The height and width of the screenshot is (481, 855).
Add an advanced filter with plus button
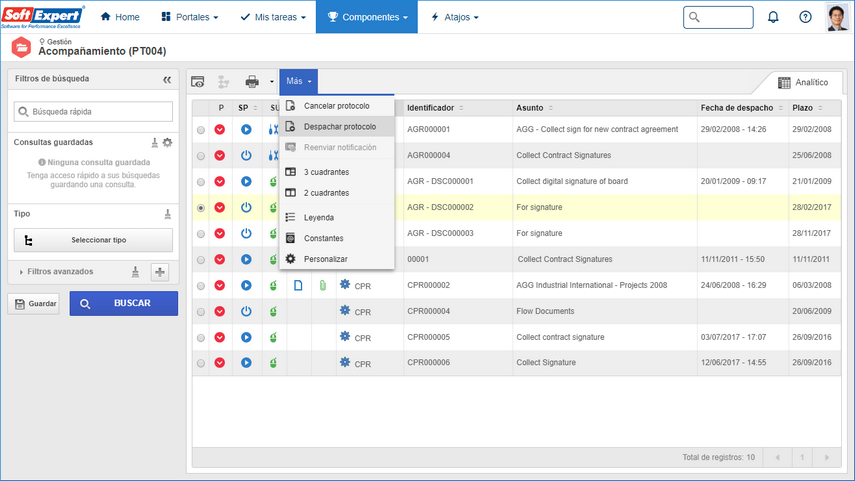160,272
